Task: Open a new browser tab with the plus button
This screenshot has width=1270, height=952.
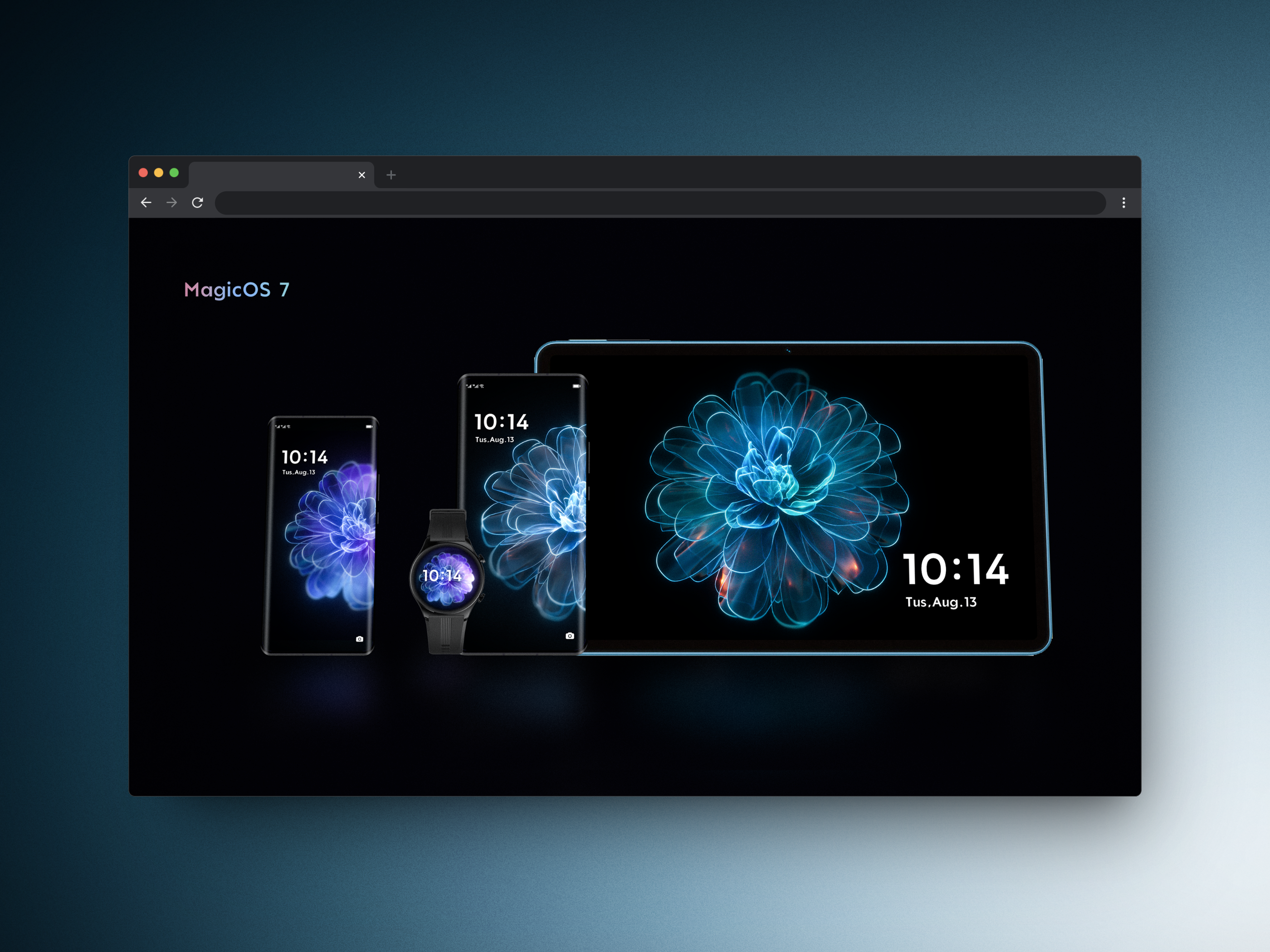Action: click(391, 175)
